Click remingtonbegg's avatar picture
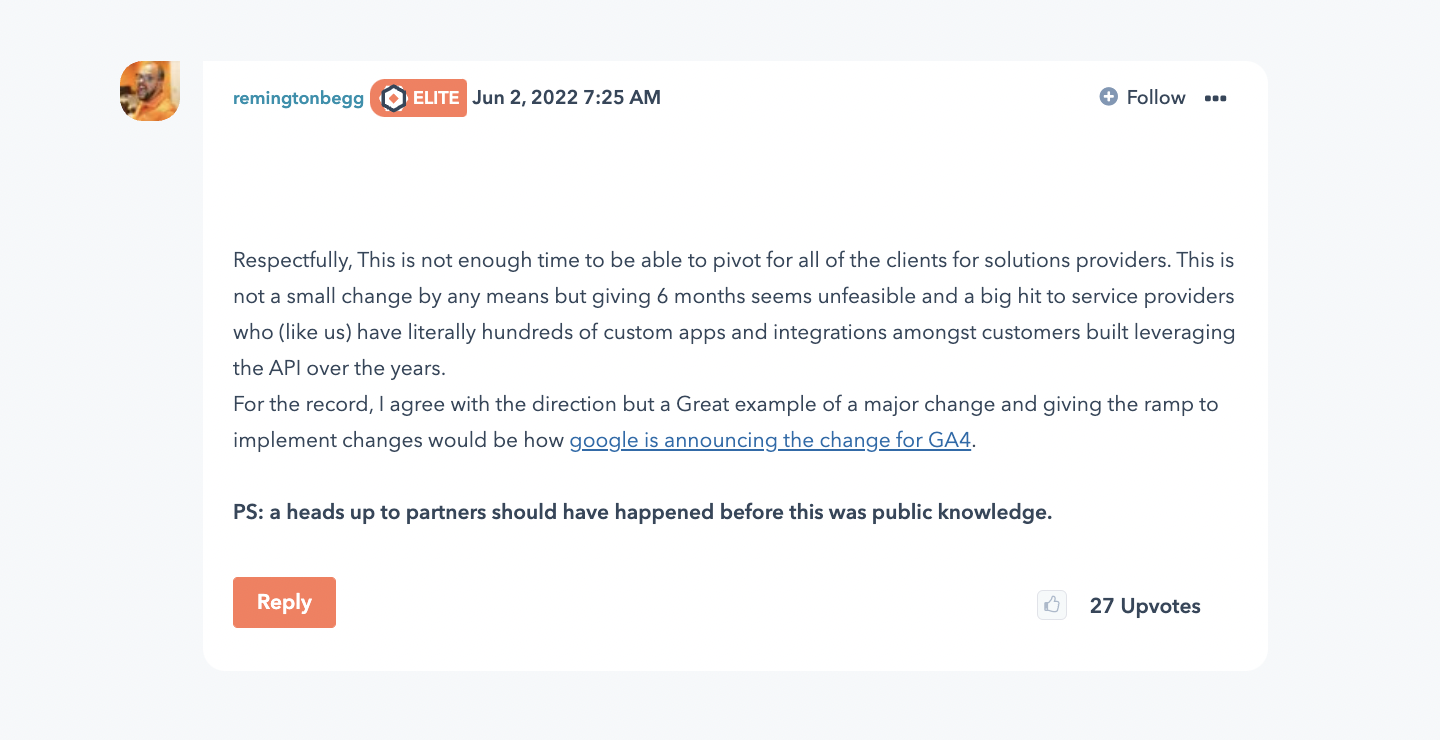 149,90
